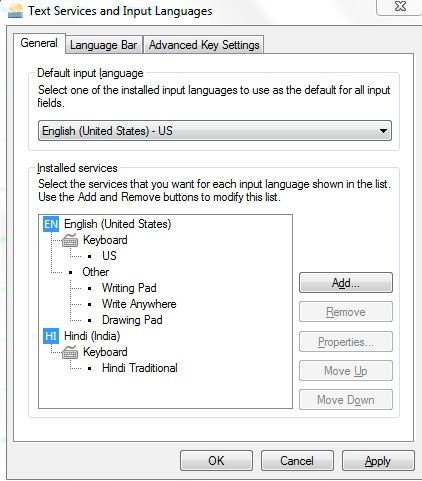Select the Other node under English
Viewport: 422px width, 481px height.
coord(96,272)
